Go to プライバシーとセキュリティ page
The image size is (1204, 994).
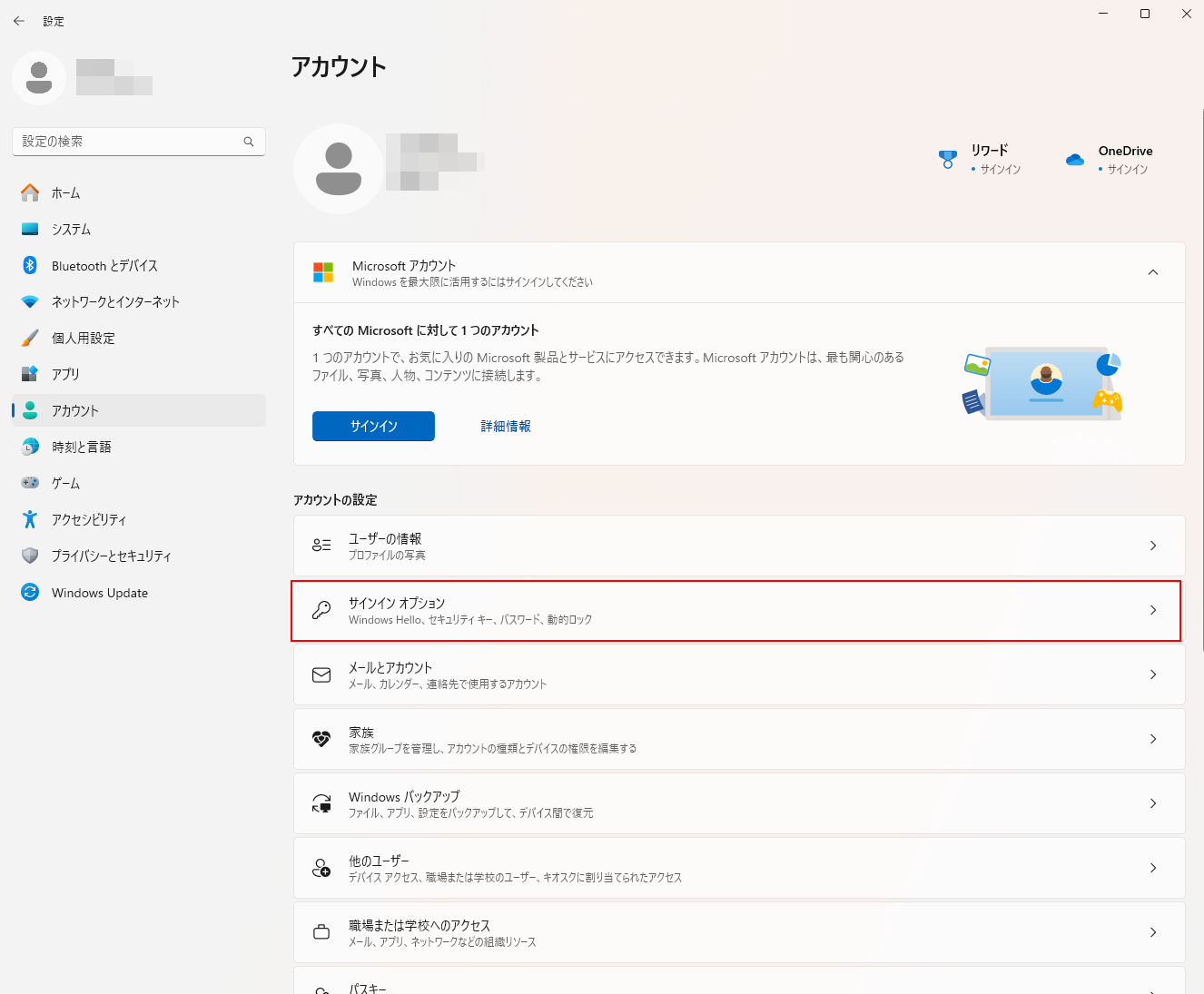pyautogui.click(x=111, y=556)
